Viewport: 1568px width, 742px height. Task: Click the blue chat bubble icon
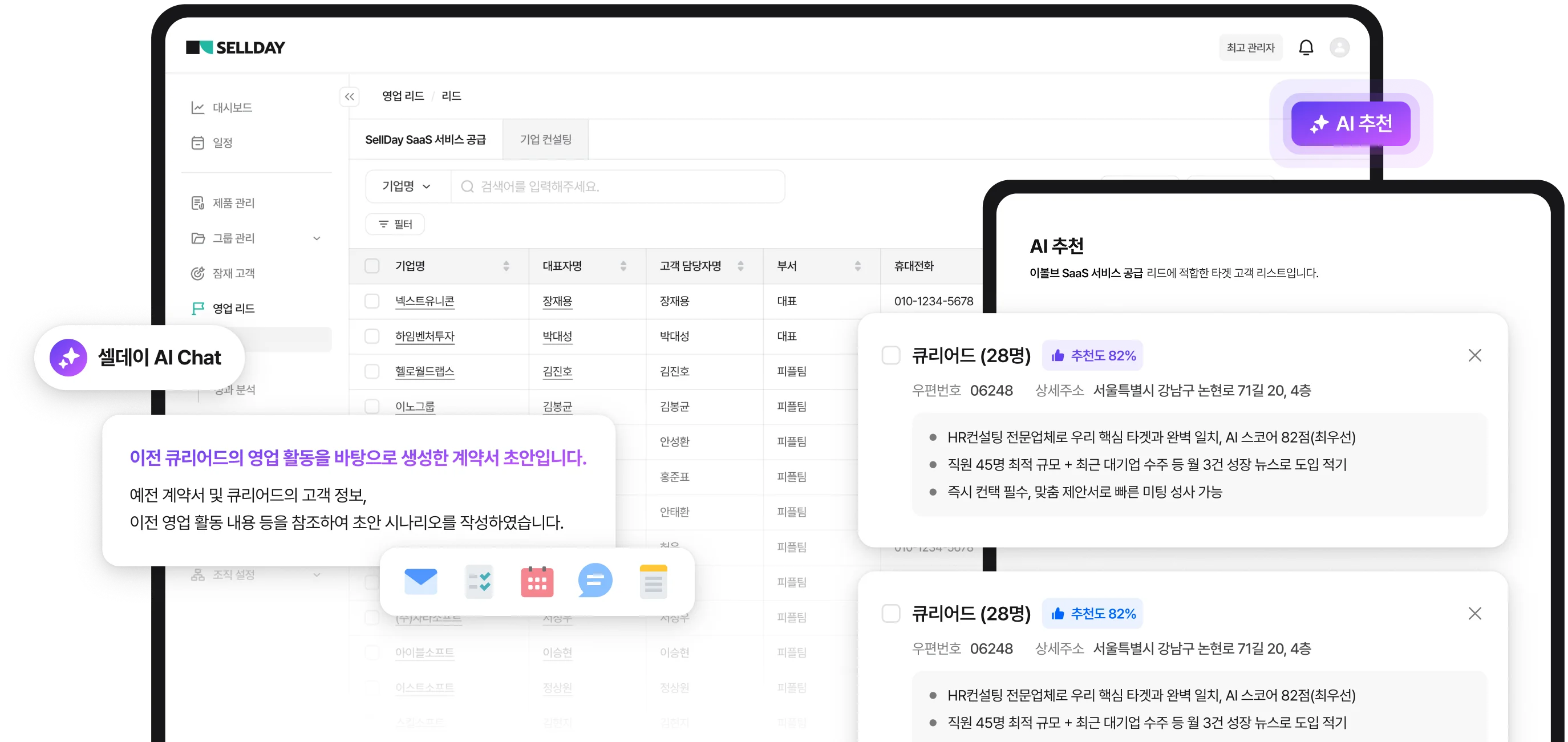coord(595,581)
